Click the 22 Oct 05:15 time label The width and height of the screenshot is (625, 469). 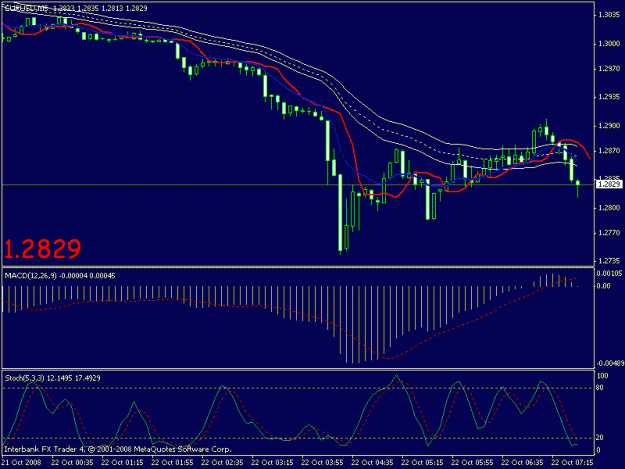coord(422,463)
